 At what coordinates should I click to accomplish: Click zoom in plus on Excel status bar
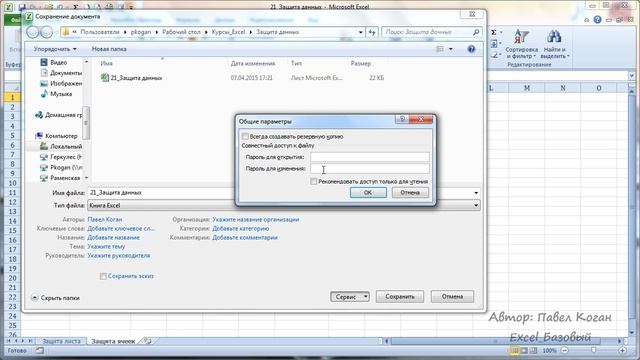(622, 351)
